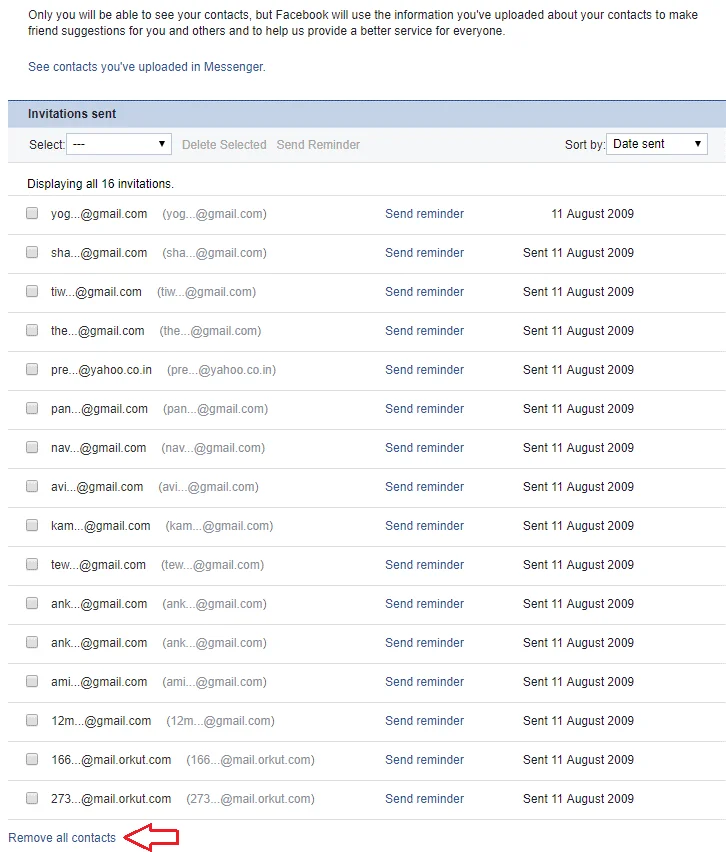Tick the checkbox for pre...@yahoo.co.in
The image size is (726, 852).
point(32,369)
